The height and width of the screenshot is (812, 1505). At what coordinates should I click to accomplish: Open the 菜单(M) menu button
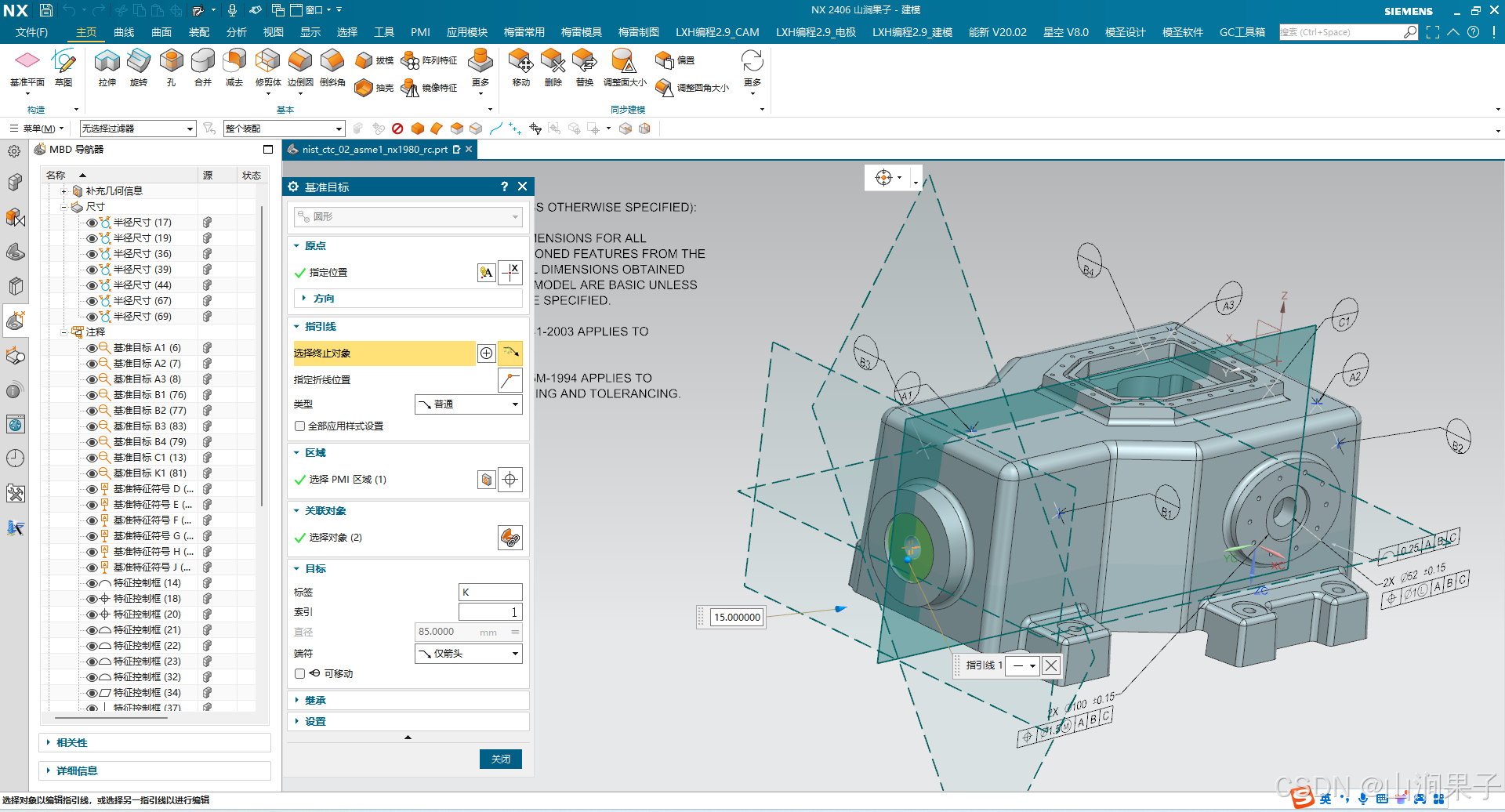(x=36, y=129)
